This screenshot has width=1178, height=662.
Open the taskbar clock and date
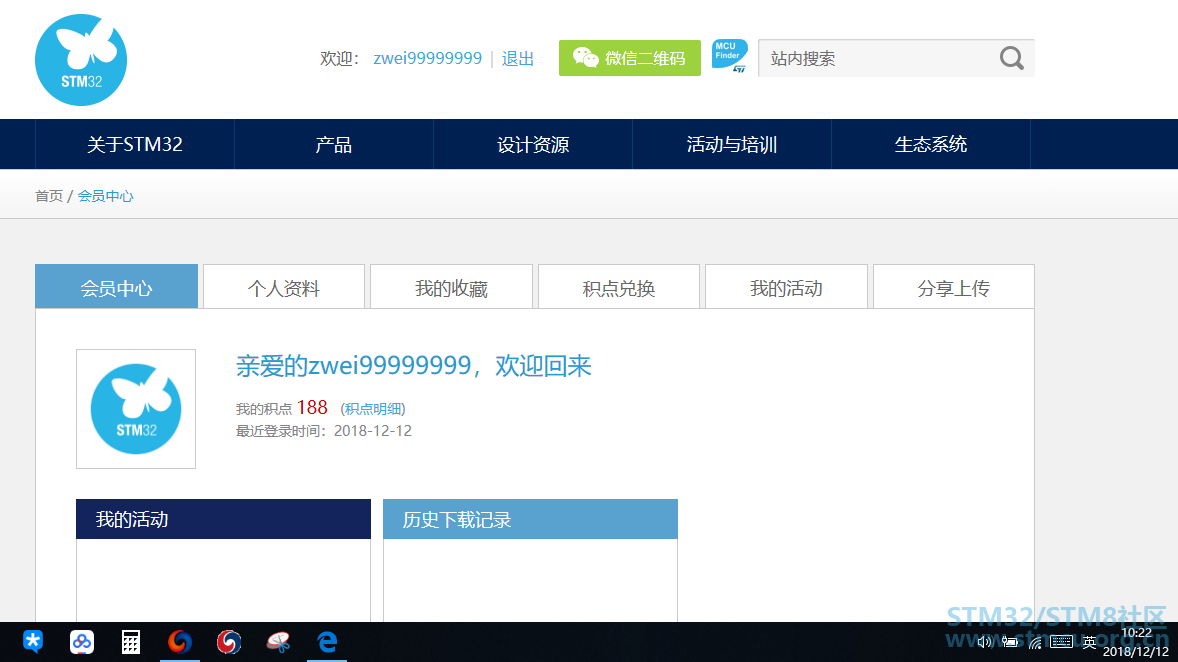pos(1136,642)
